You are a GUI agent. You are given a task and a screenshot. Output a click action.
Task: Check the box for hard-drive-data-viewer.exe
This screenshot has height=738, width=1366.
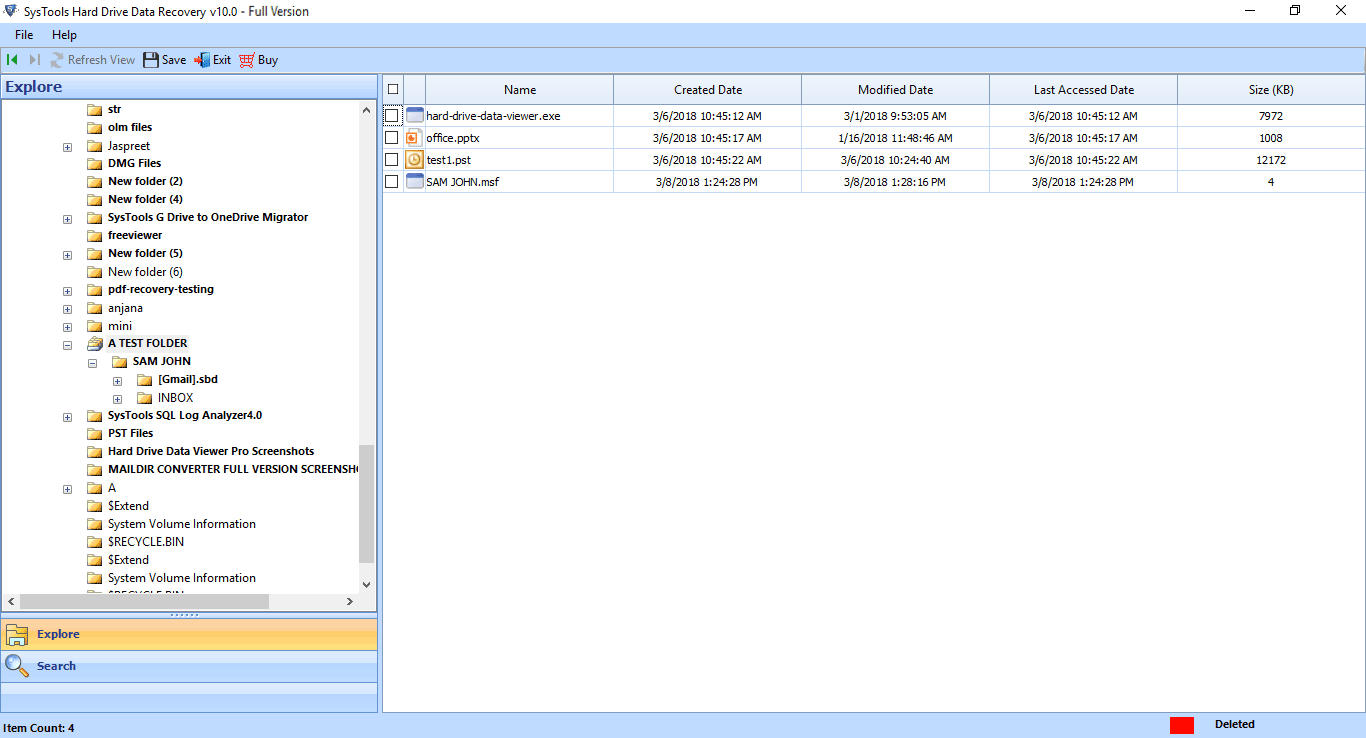[392, 116]
